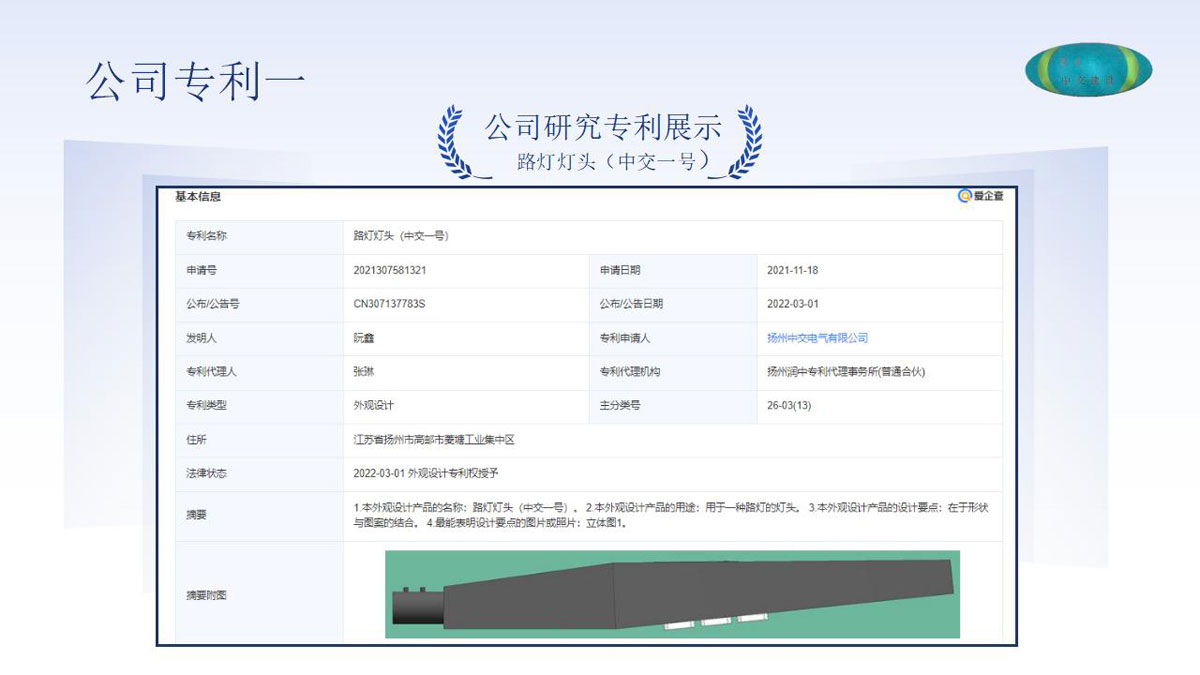Select publication number CN307137783S
This screenshot has height=675, width=1200.
coord(390,304)
